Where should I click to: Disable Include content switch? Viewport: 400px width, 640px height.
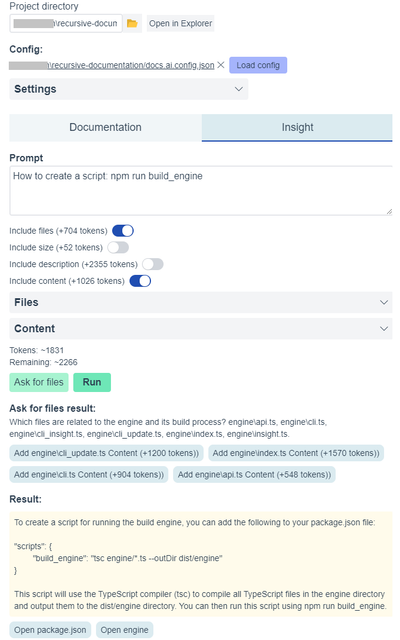140,281
